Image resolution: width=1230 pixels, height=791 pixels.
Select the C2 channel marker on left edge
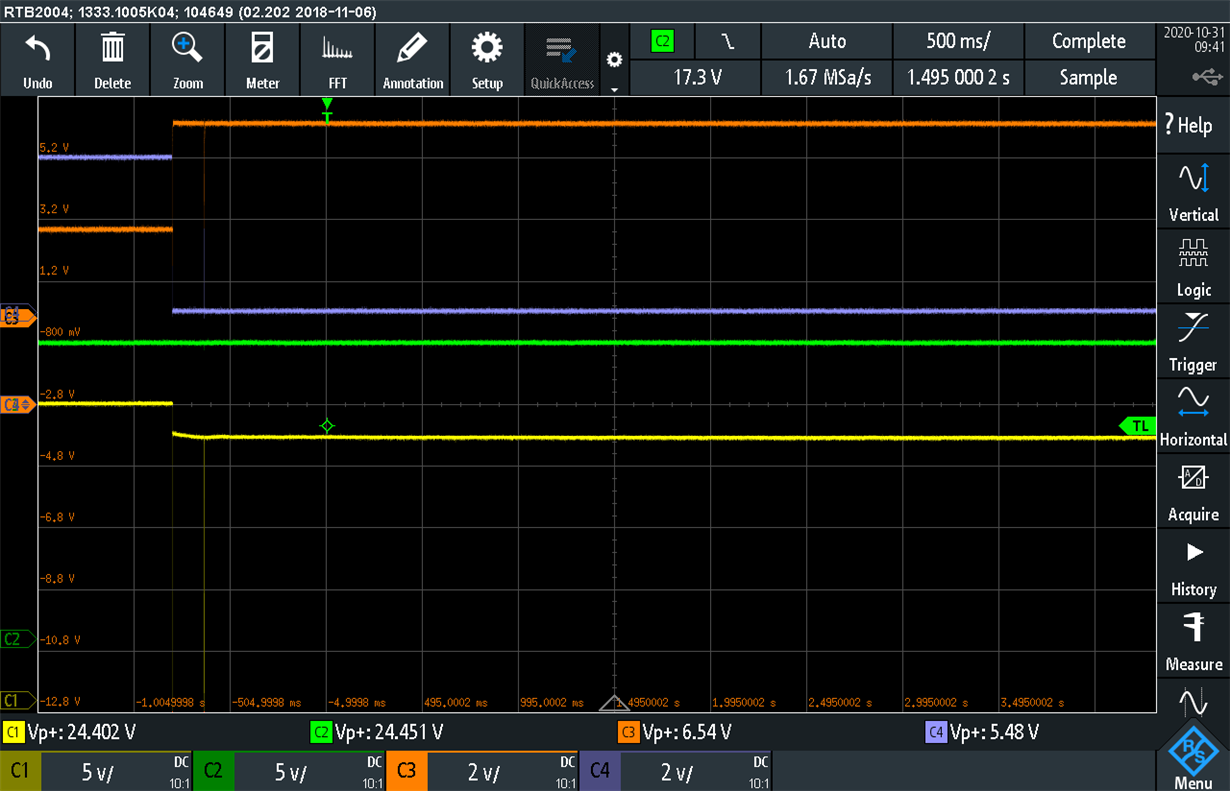pos(16,639)
